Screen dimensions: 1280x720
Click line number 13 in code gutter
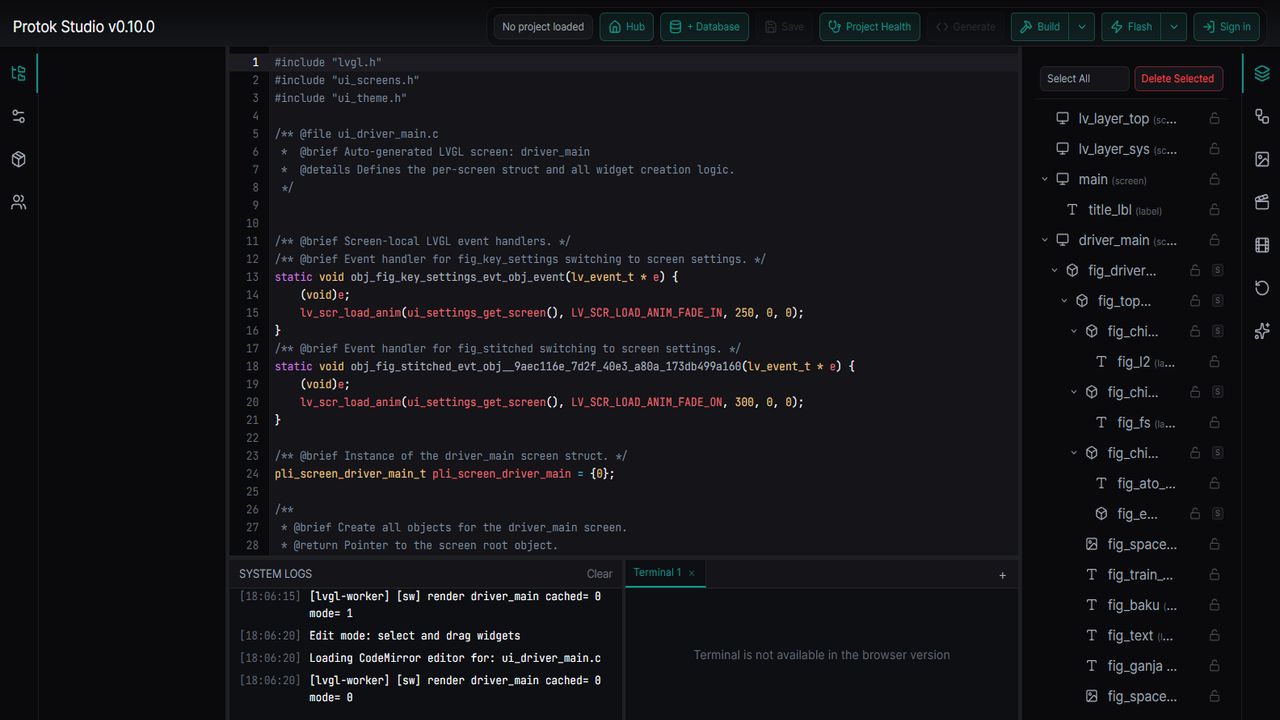(252, 277)
